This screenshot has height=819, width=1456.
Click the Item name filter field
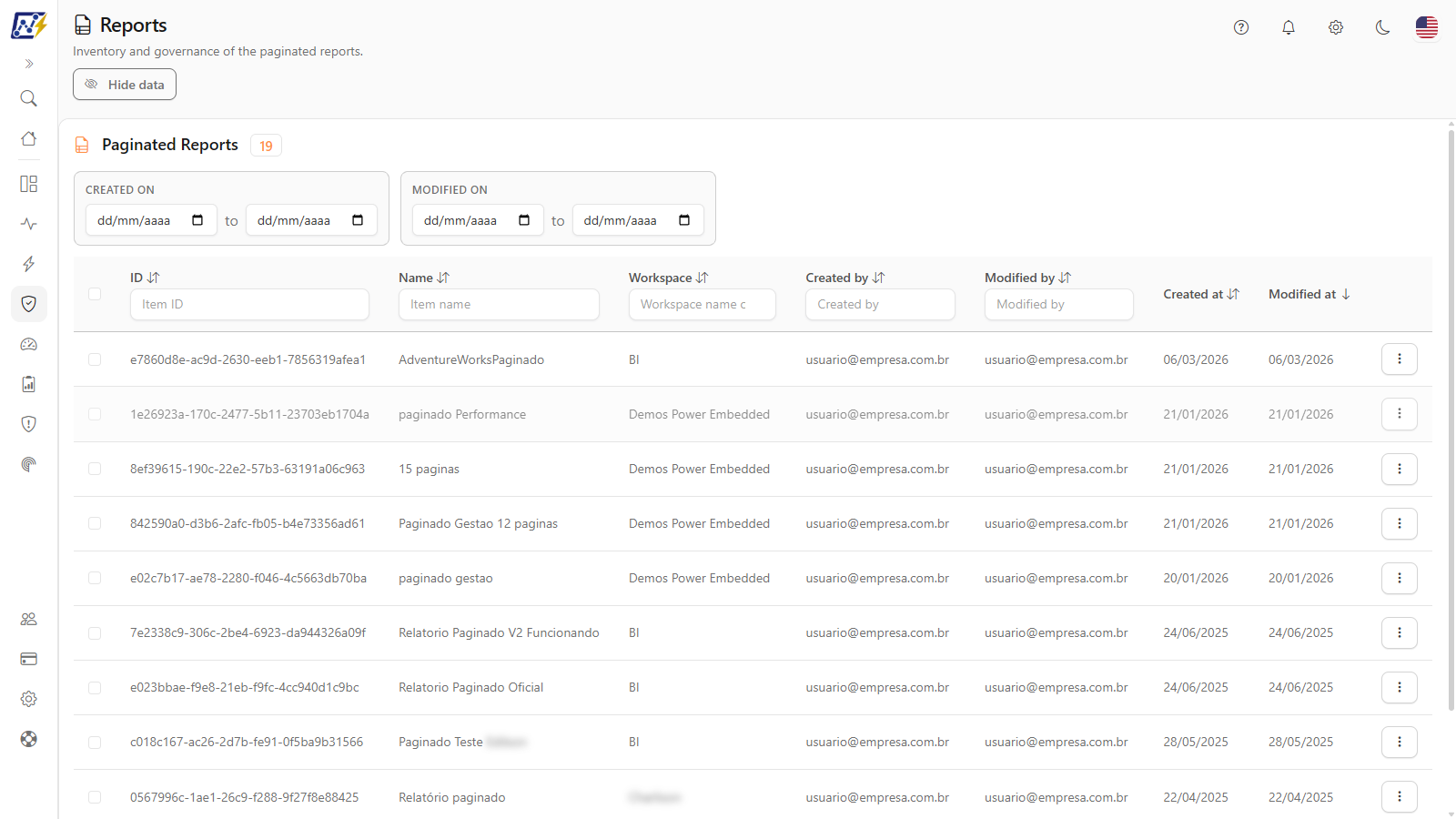point(499,304)
